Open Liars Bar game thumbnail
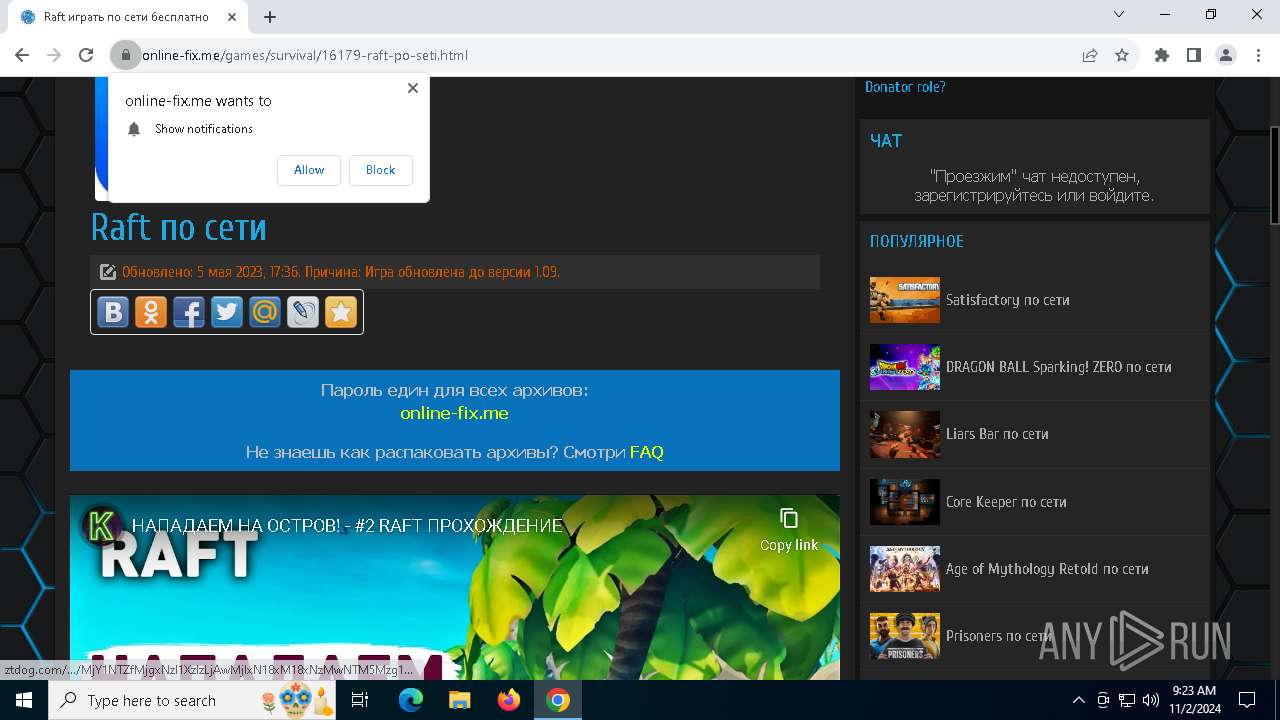The width and height of the screenshot is (1280, 720). (905, 434)
